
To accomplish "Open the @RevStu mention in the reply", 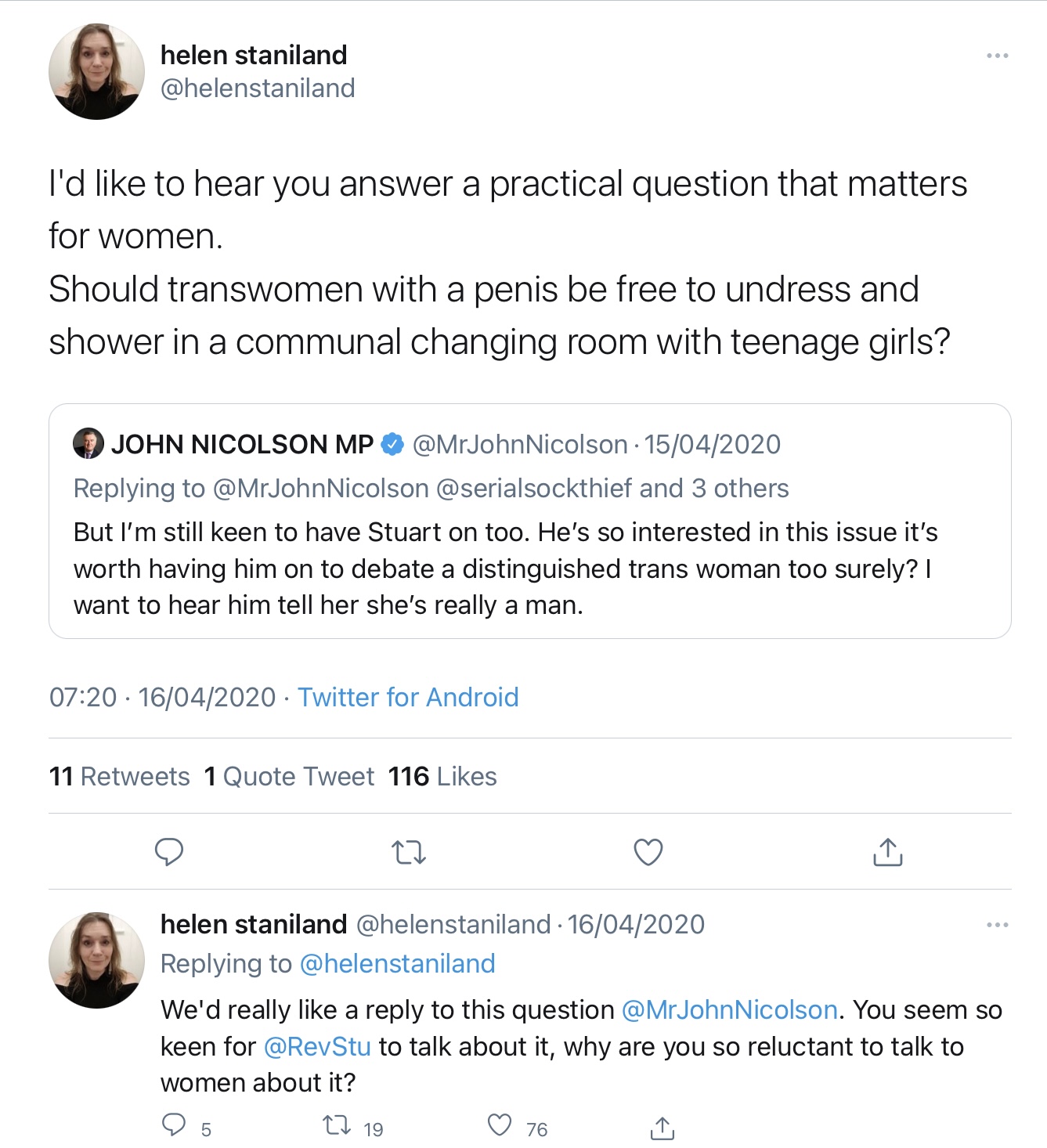I will (x=317, y=1047).
